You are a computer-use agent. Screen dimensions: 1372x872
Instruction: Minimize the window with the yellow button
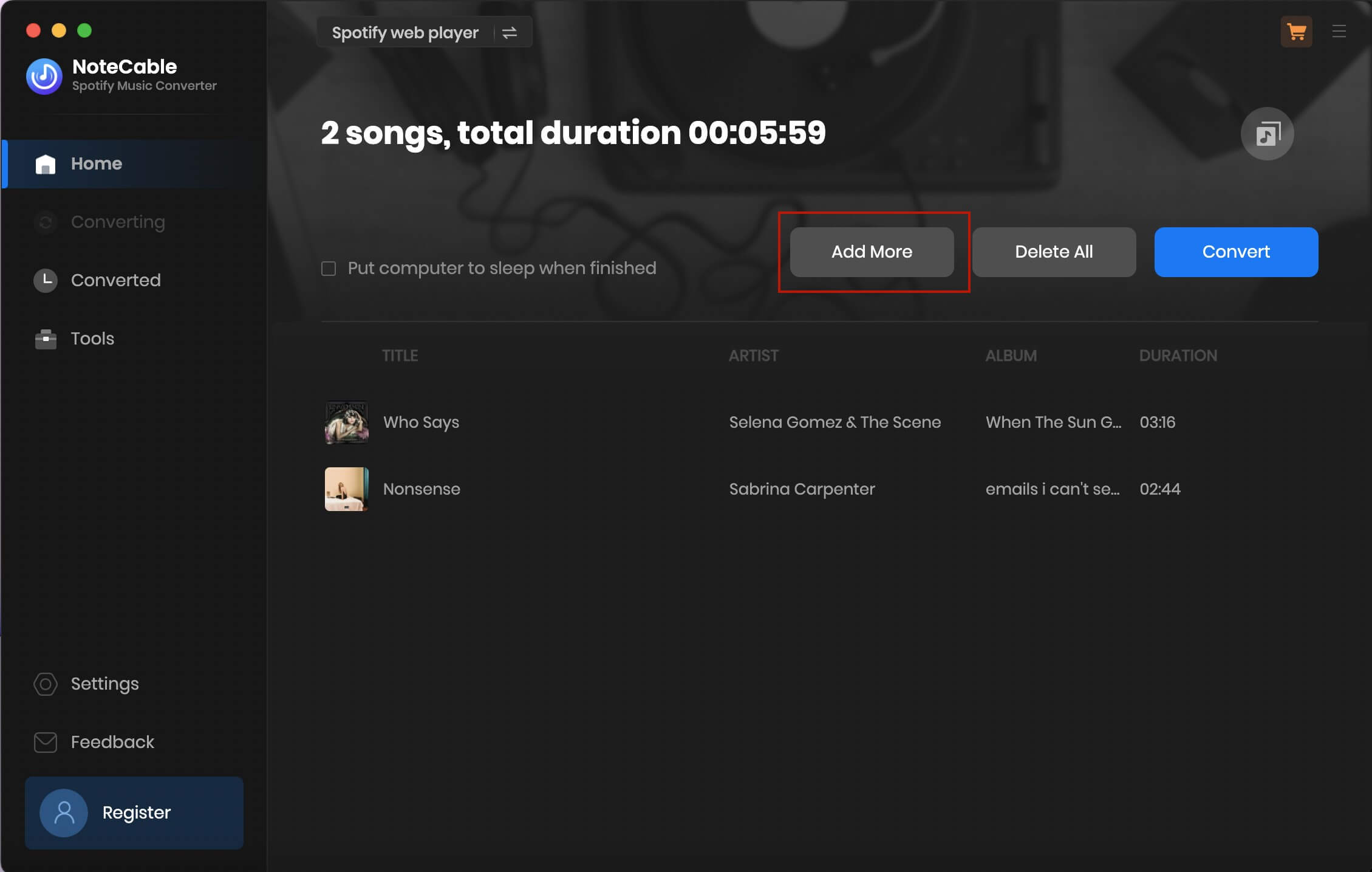coord(59,30)
